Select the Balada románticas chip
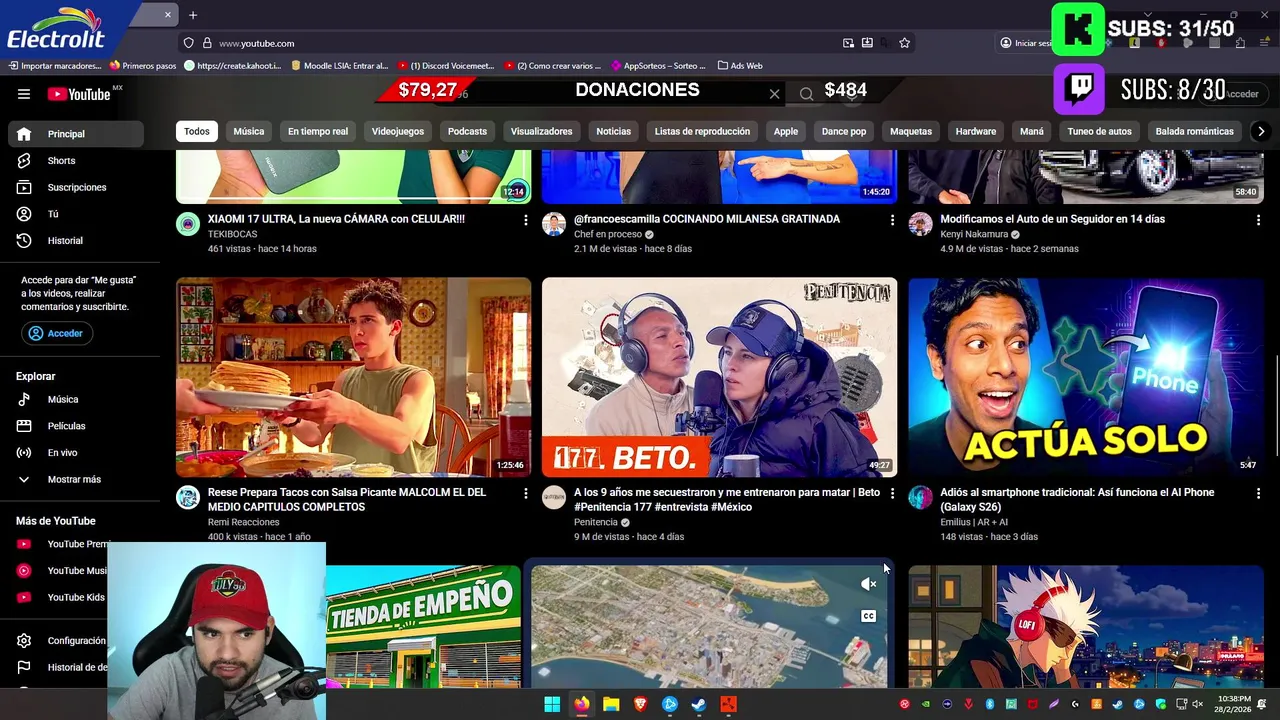The image size is (1280, 720). click(x=1194, y=131)
